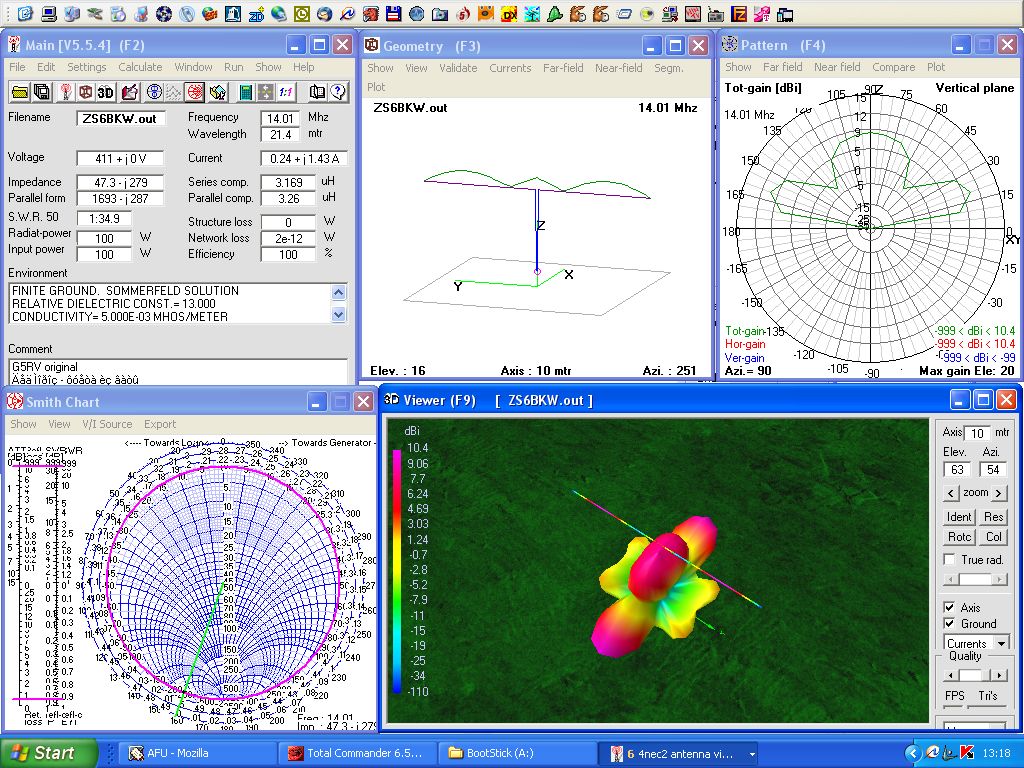The height and width of the screenshot is (768, 1024).
Task: Enable the True rad. checkbox
Action: (x=949, y=560)
